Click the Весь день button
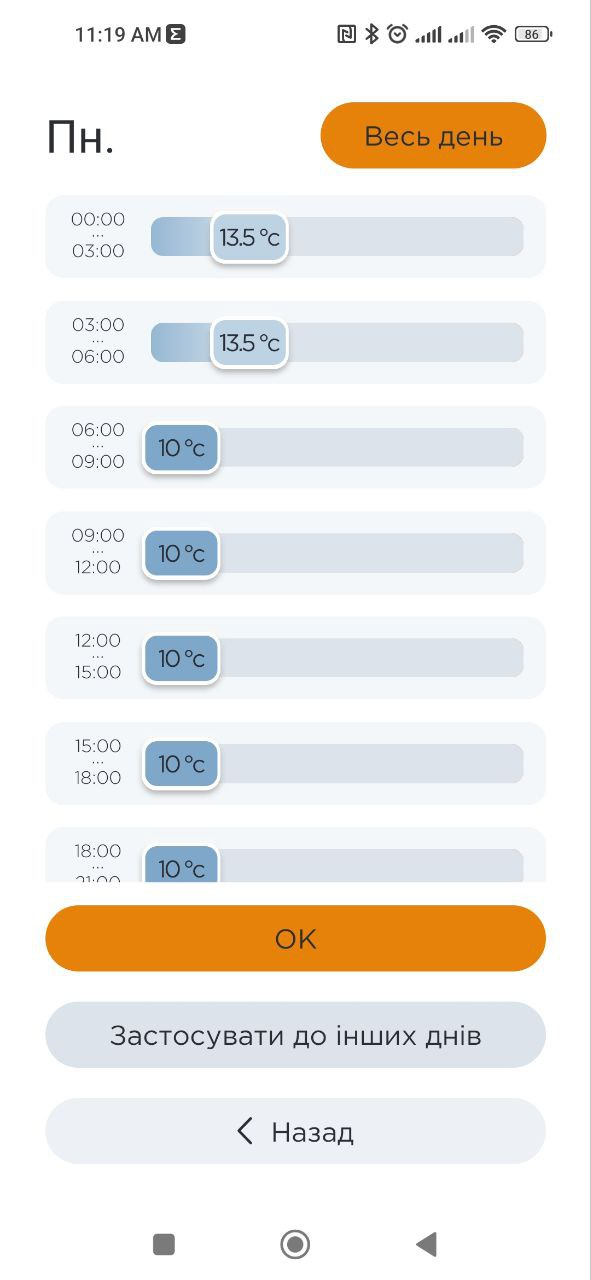The width and height of the screenshot is (591, 1280). [433, 135]
